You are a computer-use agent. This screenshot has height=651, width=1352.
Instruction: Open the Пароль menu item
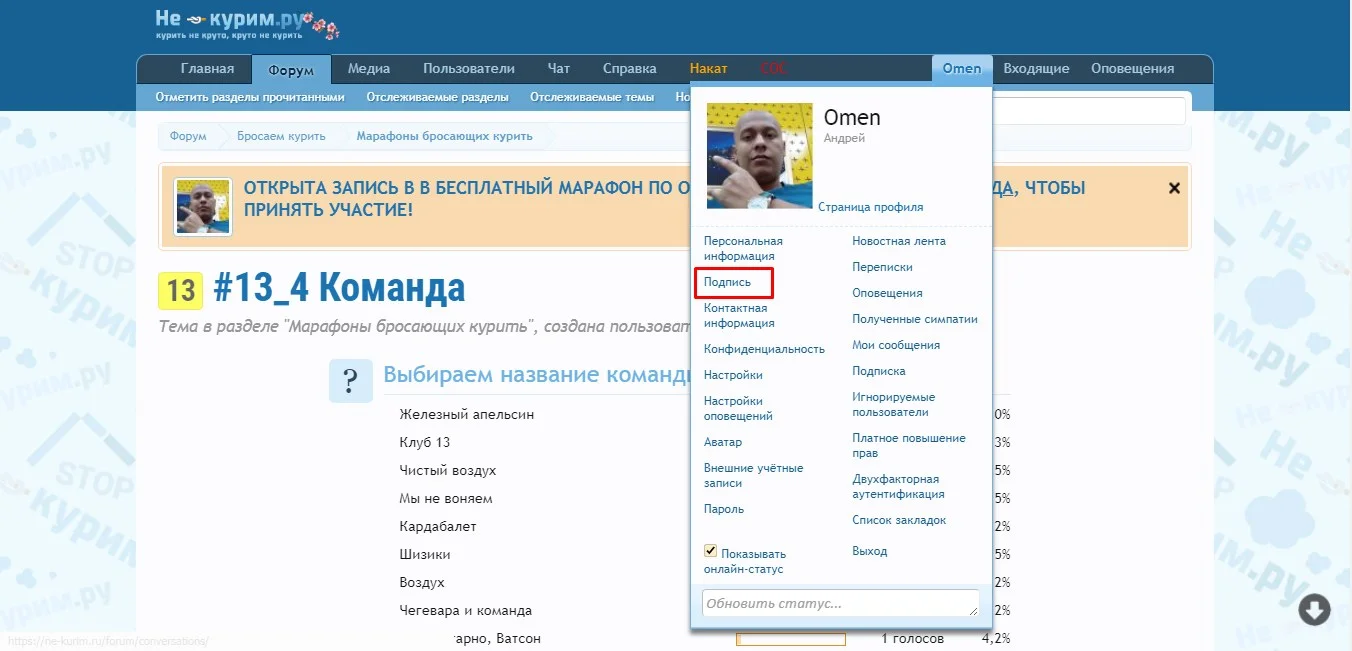tap(724, 509)
